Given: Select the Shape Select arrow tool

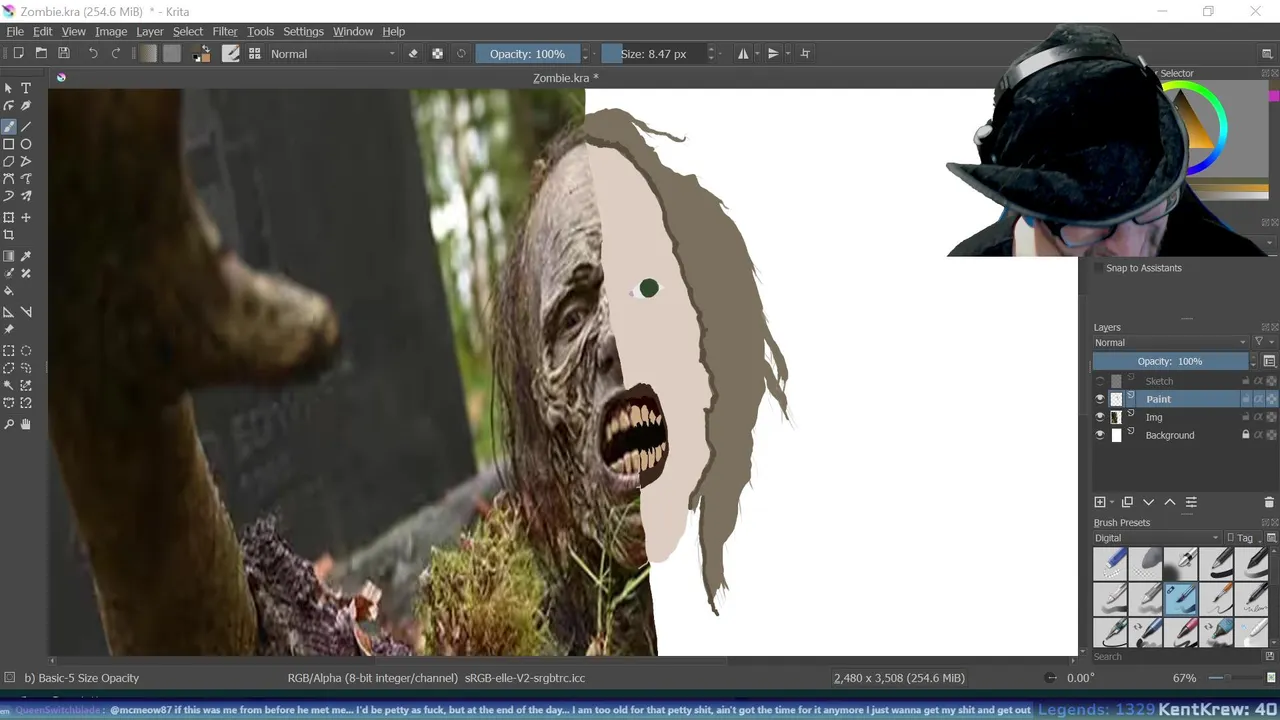Looking at the screenshot, I should click(9, 88).
